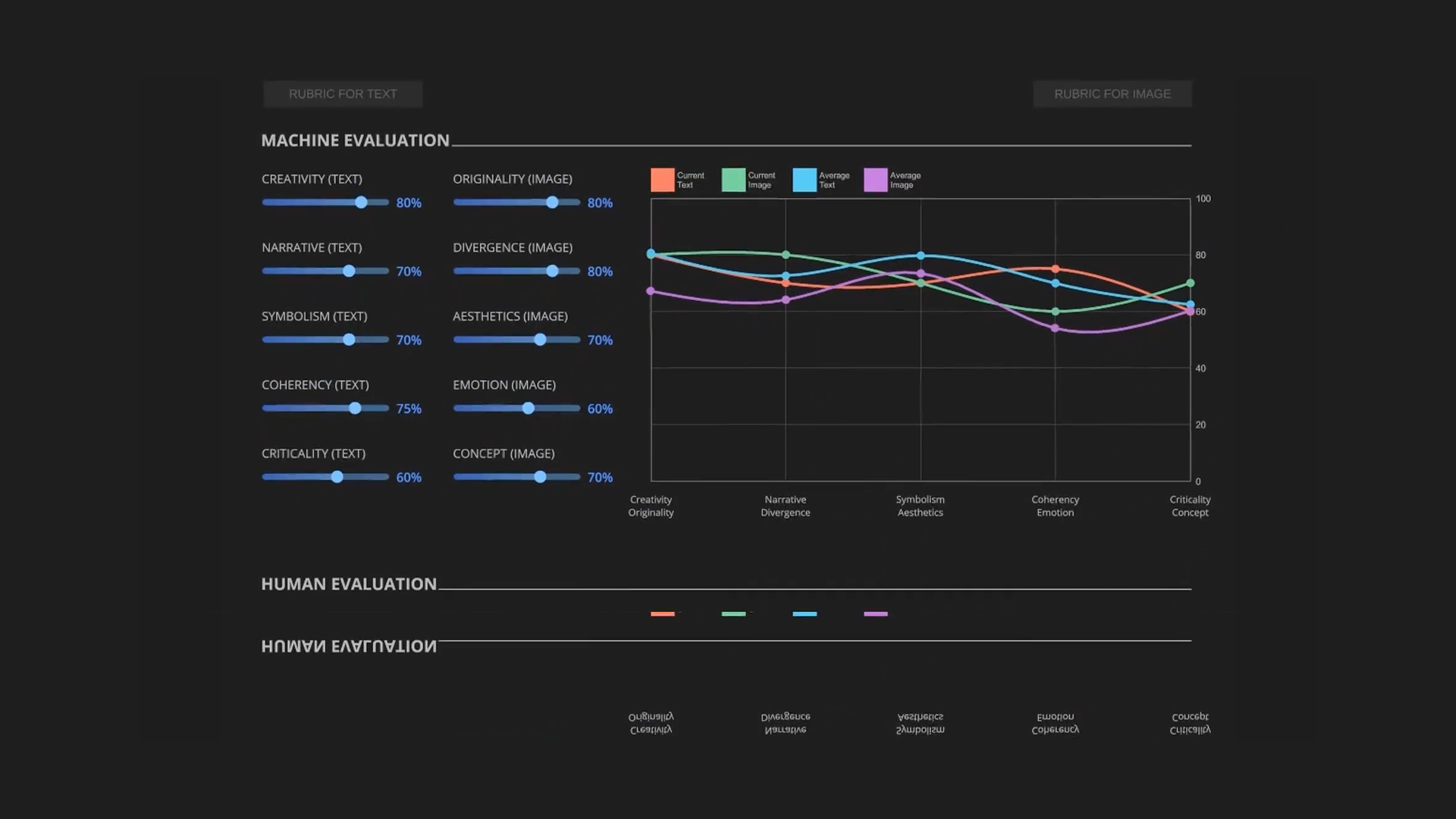Click the Rubric For Image button
1456x819 pixels.
pyautogui.click(x=1112, y=94)
